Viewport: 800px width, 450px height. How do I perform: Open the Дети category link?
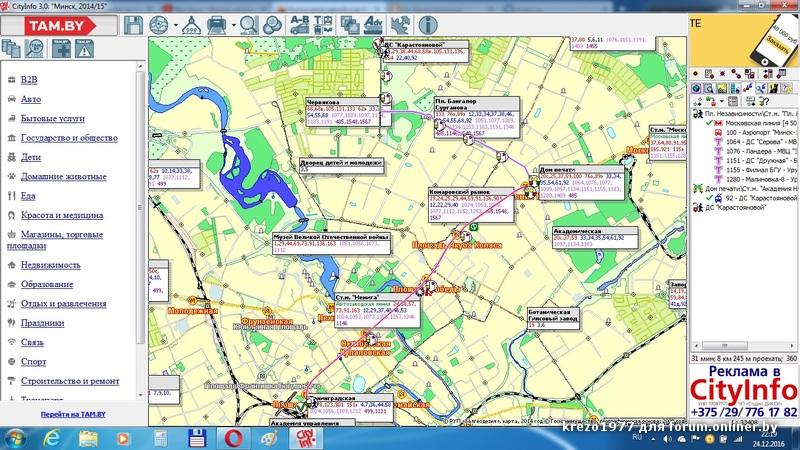[31, 157]
